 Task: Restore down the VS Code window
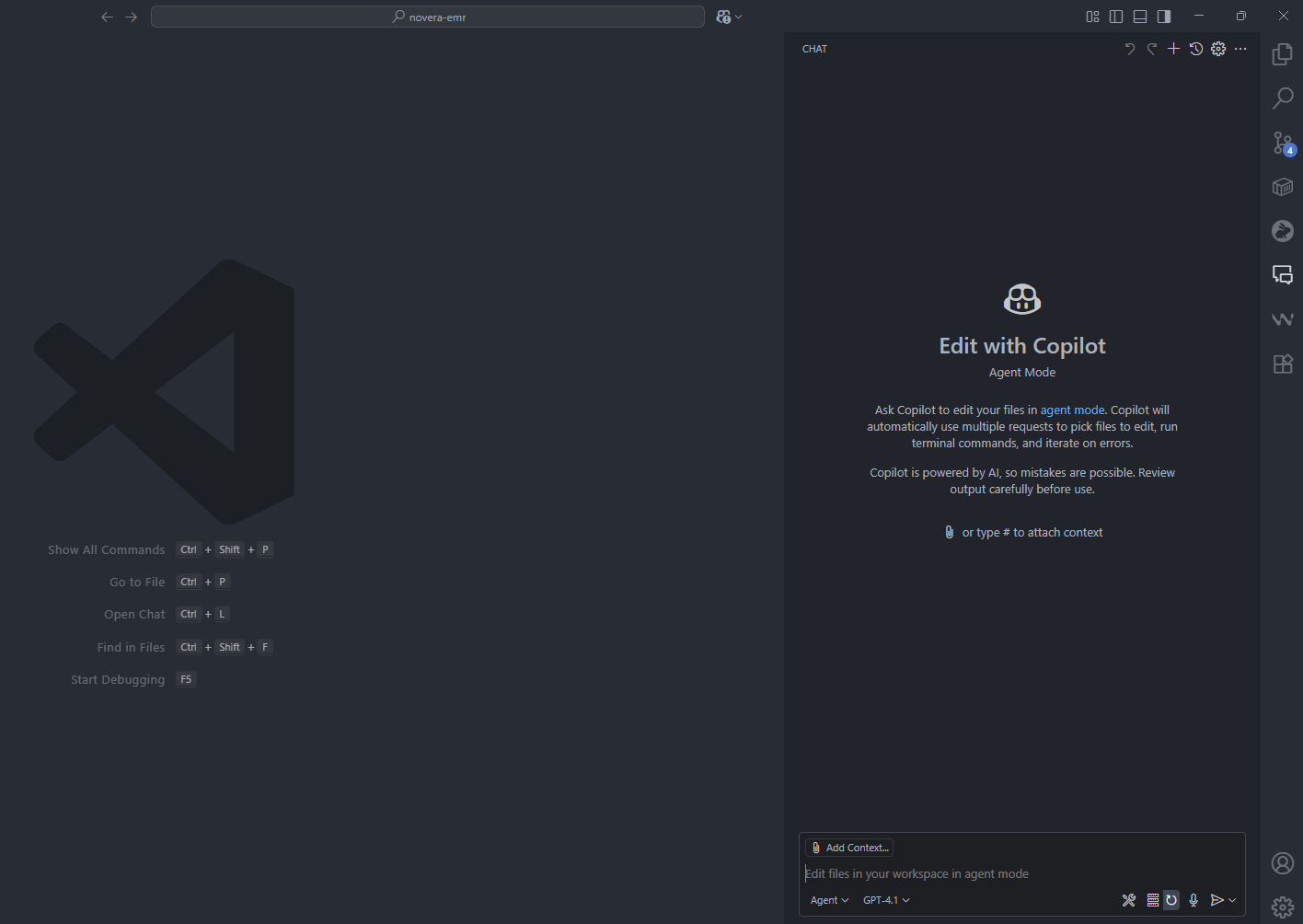tap(1240, 17)
